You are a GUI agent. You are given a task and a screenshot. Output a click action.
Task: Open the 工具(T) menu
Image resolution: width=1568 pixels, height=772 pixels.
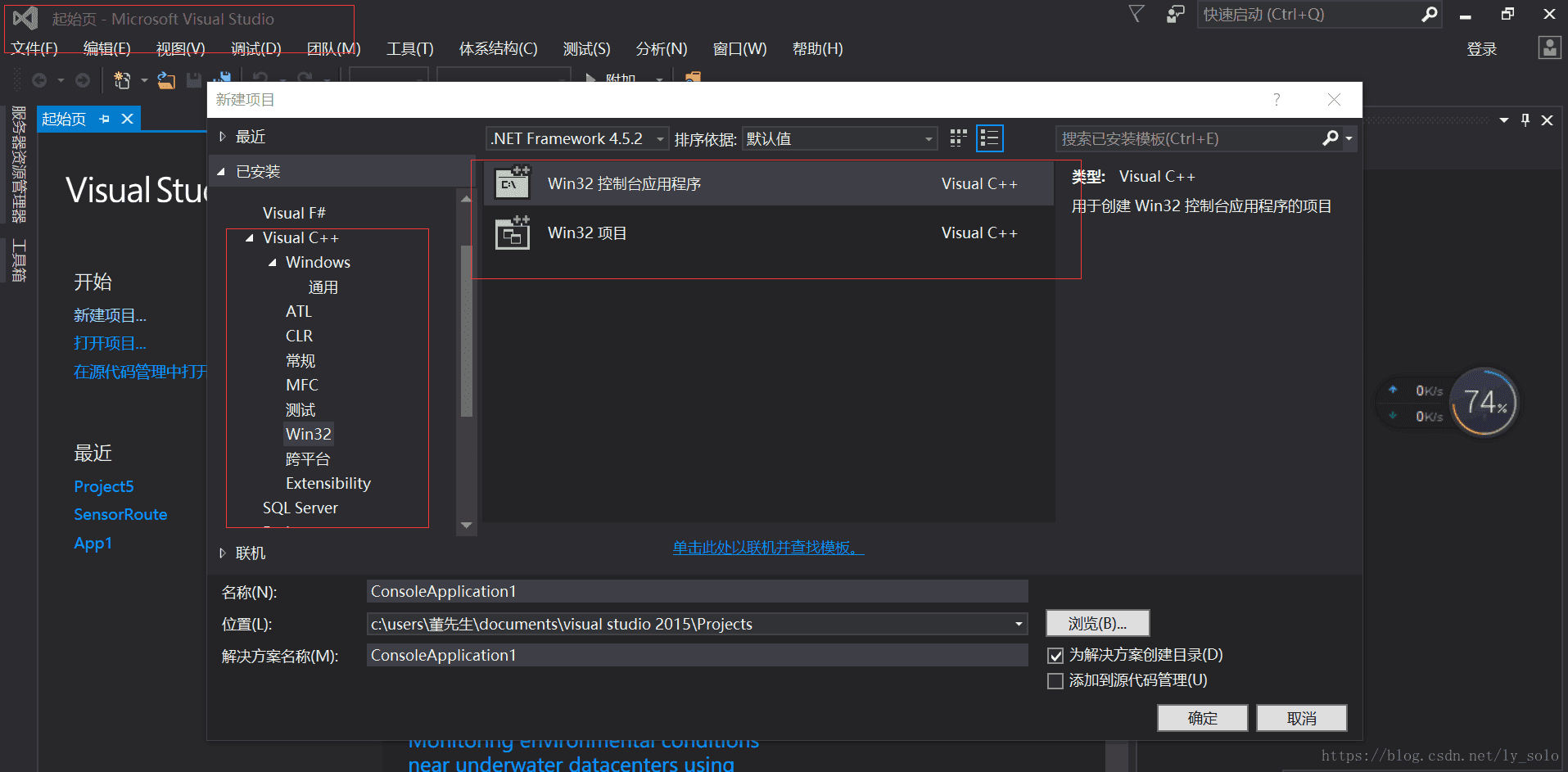[x=409, y=49]
